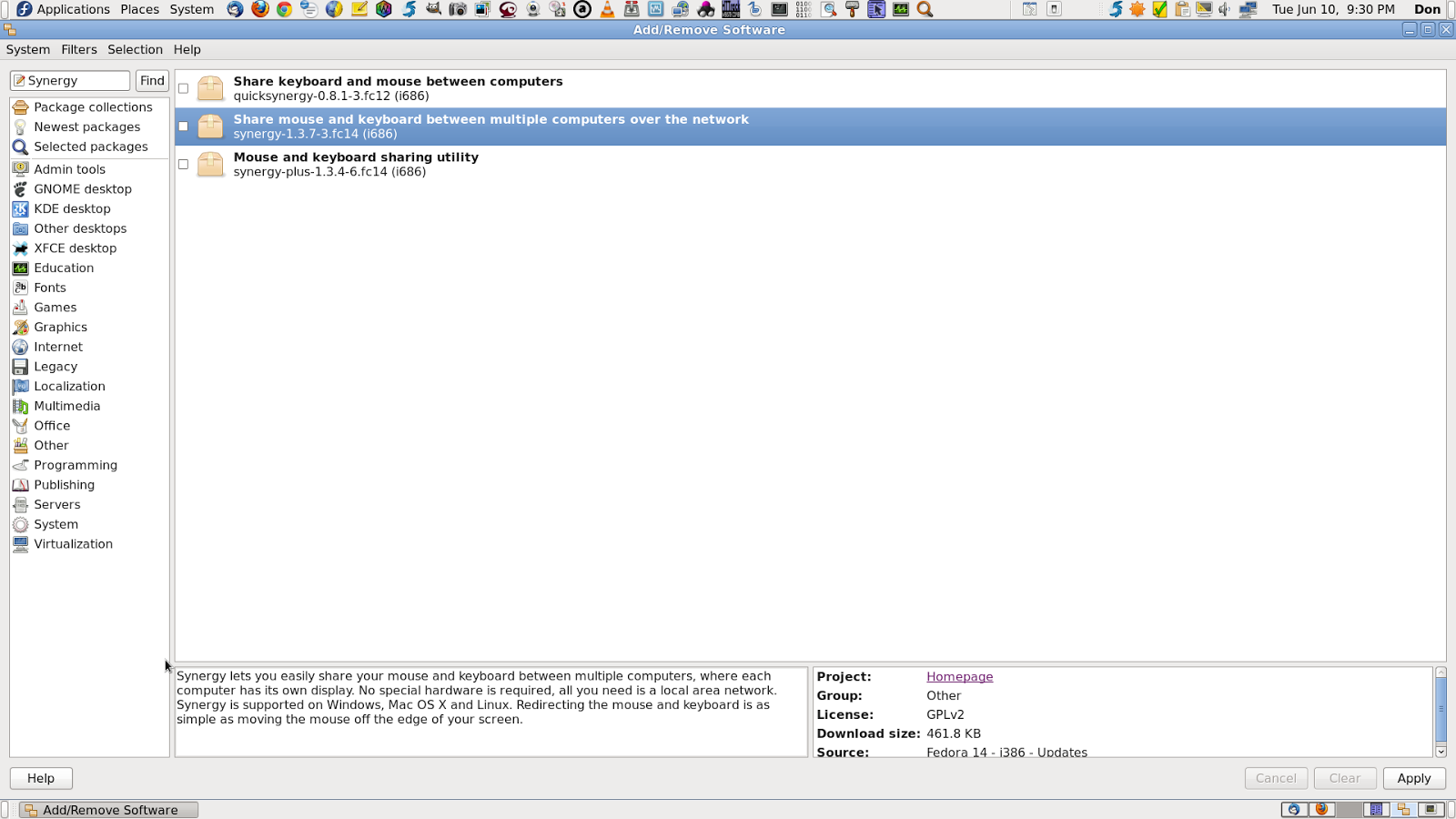Check the synergy-plus package checkbox
Image resolution: width=1456 pixels, height=819 pixels.
tap(184, 165)
